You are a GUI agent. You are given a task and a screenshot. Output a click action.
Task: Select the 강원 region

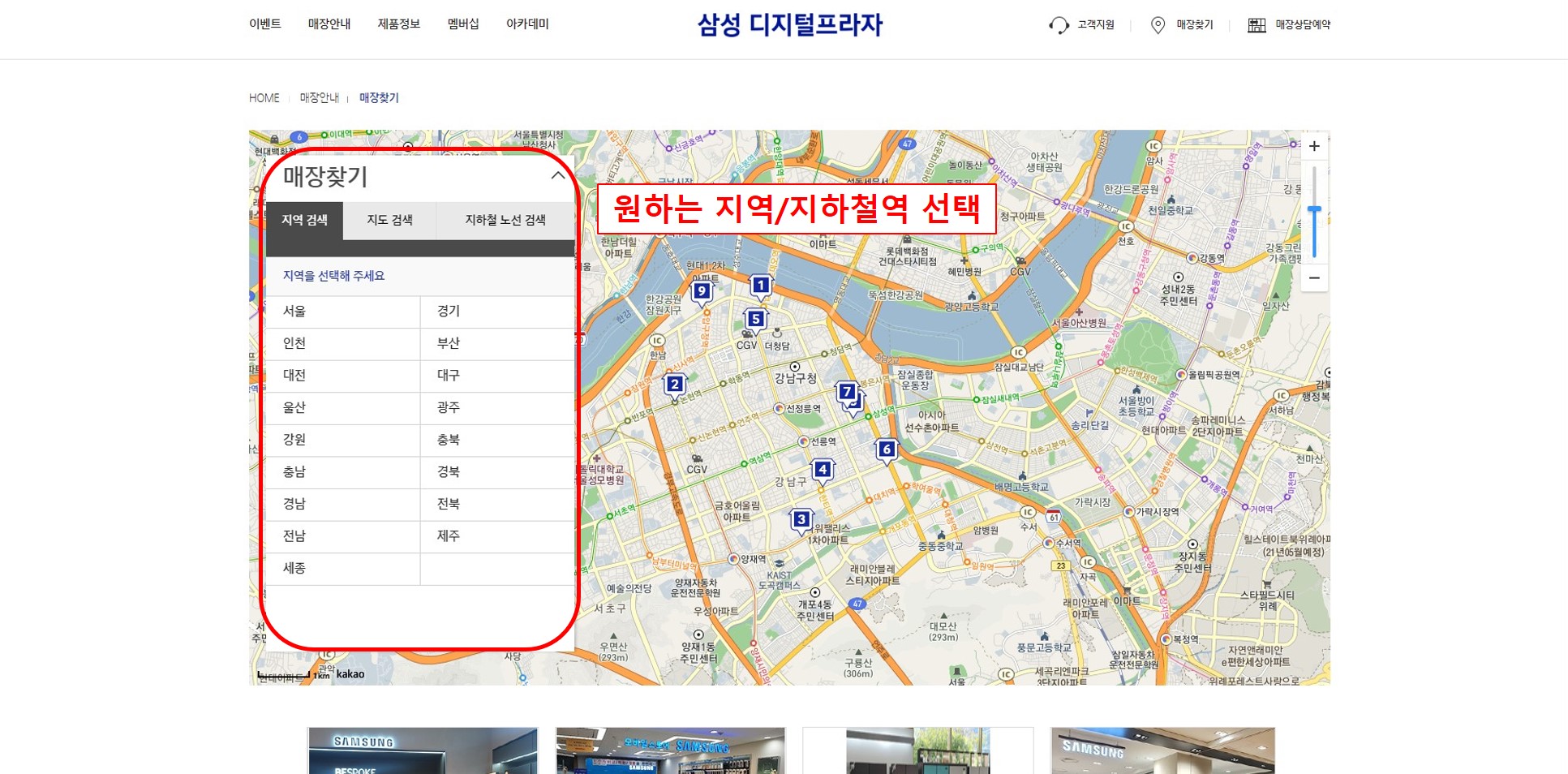342,440
